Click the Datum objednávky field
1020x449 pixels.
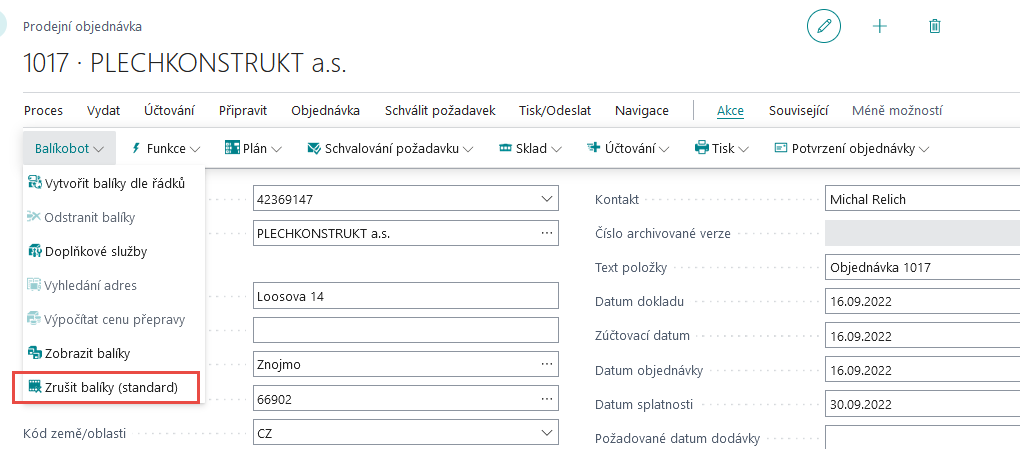(x=922, y=370)
